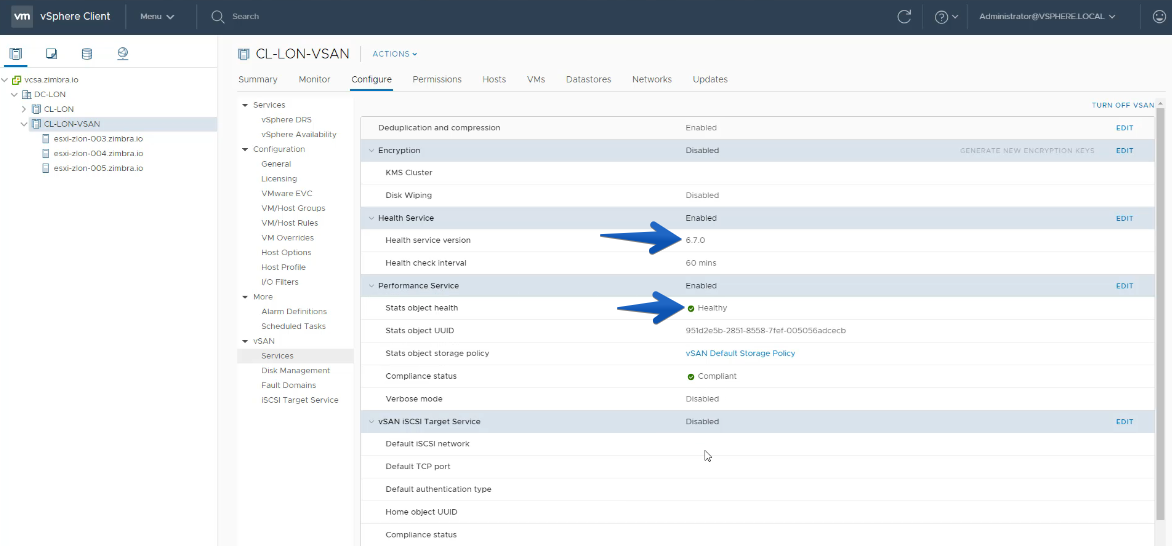The image size is (1172, 546).
Task: Collapse the Services section in Configure pane
Action: click(245, 105)
